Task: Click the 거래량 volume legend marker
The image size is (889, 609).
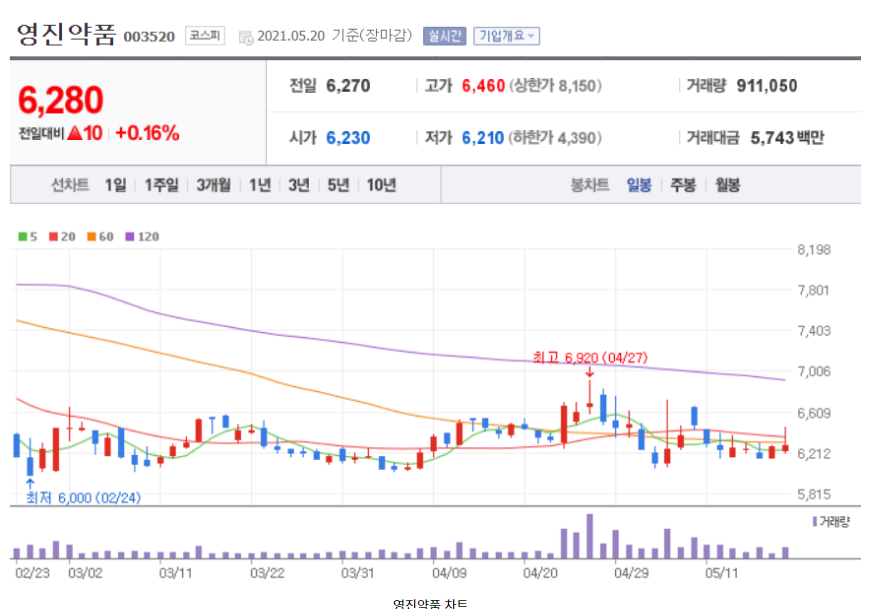Action: [x=815, y=521]
